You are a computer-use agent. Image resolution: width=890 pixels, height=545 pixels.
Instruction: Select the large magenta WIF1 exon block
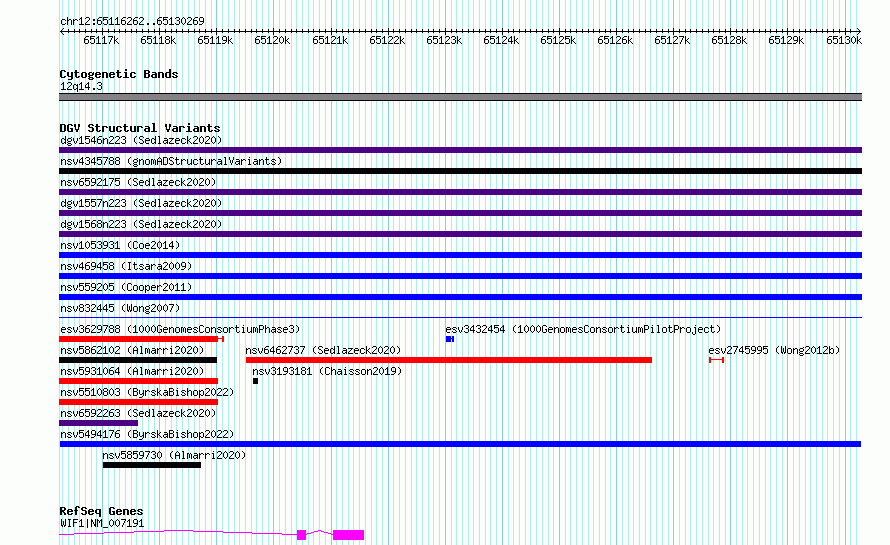(x=349, y=535)
